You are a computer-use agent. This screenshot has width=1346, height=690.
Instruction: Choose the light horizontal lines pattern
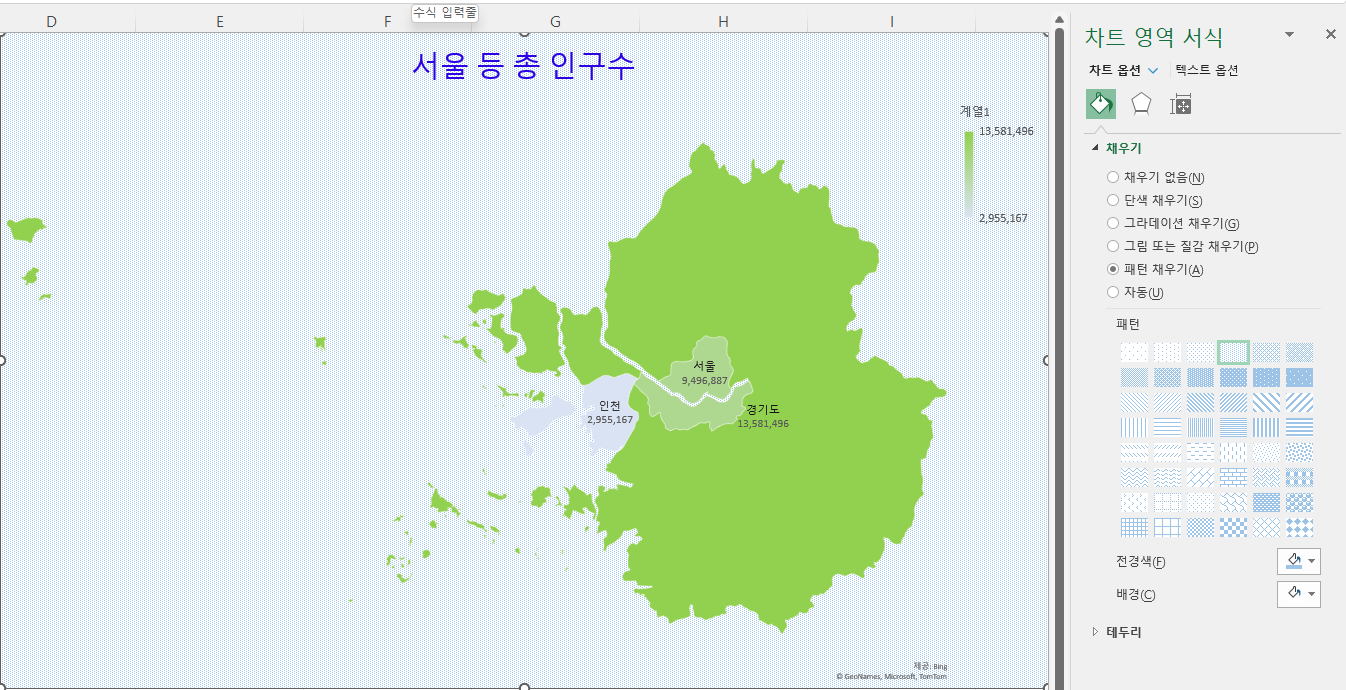(1168, 427)
